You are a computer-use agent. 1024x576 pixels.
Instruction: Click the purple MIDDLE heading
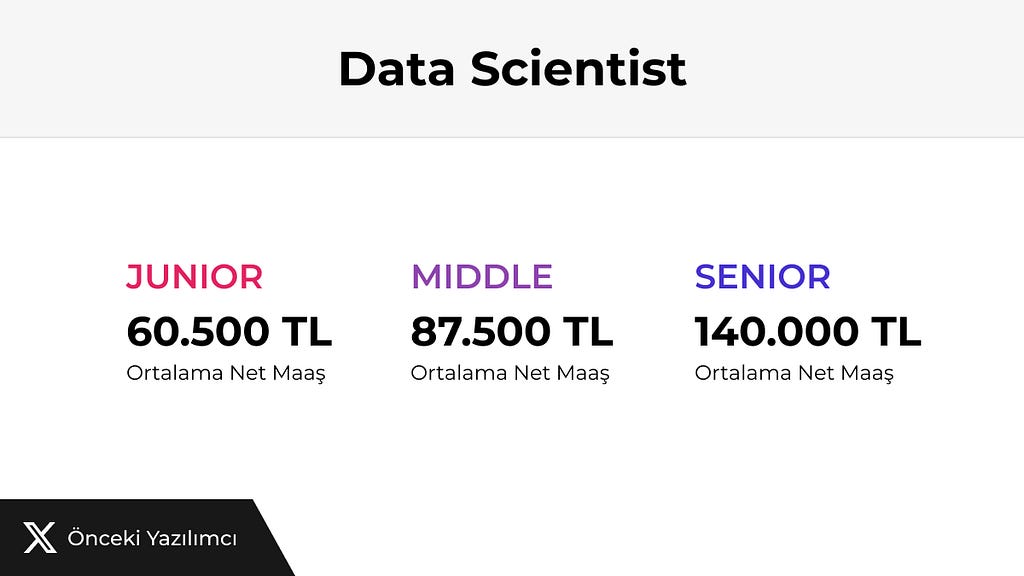click(x=482, y=277)
